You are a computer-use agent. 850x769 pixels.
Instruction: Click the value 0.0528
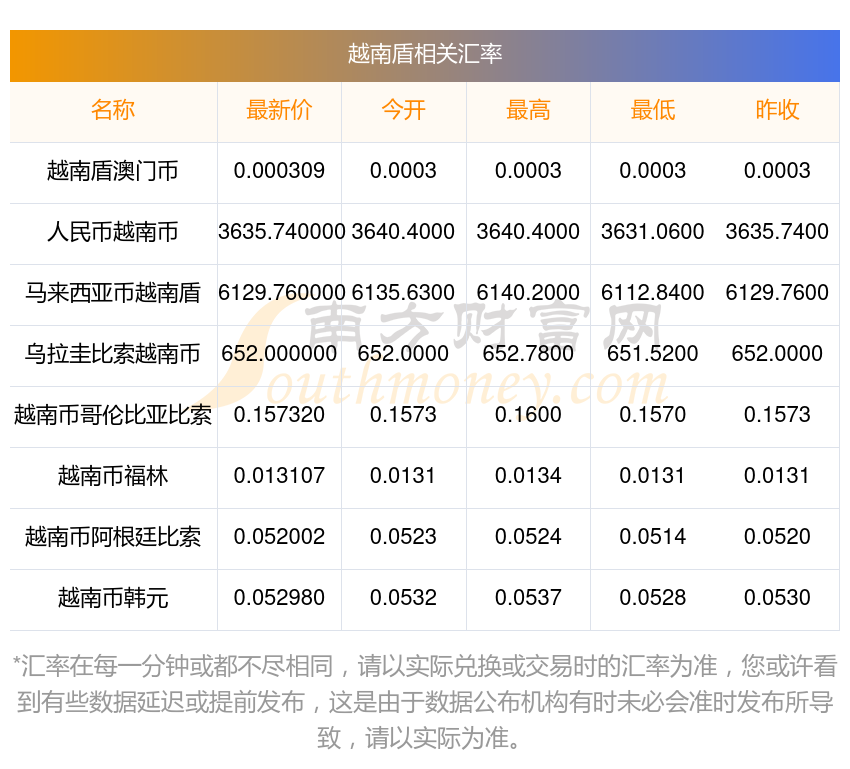653,597
